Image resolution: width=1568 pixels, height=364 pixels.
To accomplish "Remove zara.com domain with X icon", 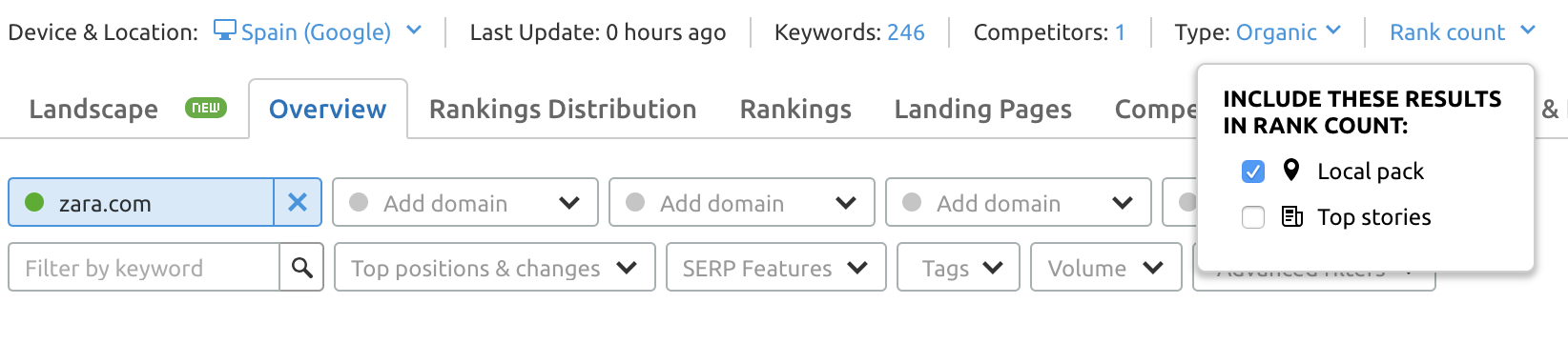I will (x=298, y=202).
